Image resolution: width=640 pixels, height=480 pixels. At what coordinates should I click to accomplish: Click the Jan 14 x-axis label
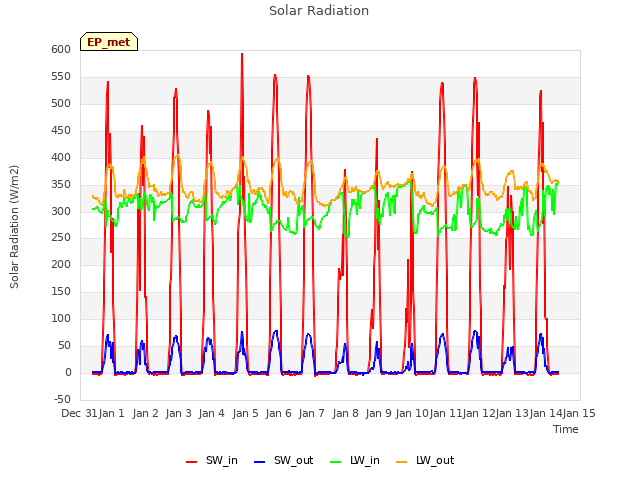546,413
